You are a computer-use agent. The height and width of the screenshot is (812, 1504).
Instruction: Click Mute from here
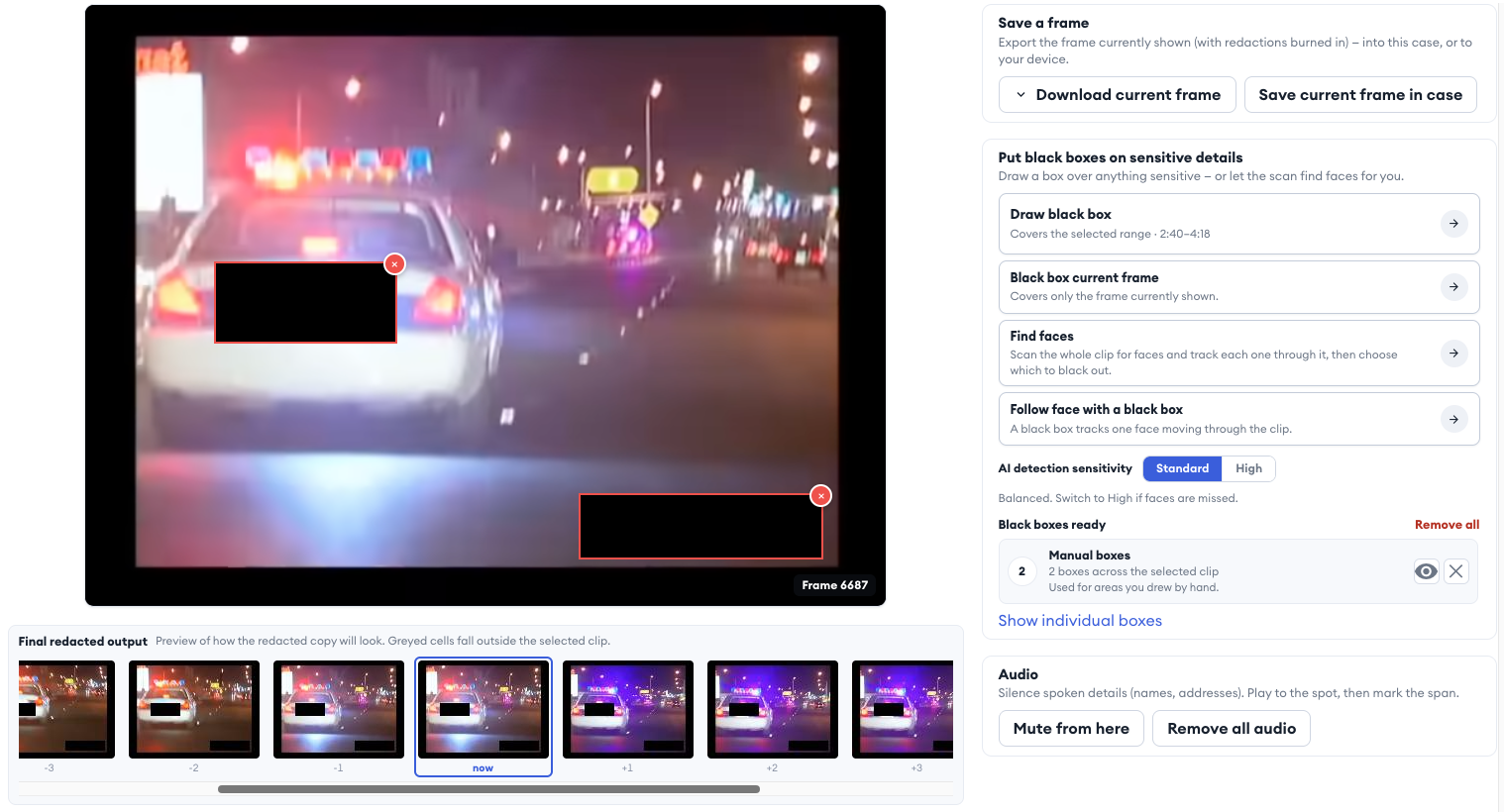coord(1071,729)
